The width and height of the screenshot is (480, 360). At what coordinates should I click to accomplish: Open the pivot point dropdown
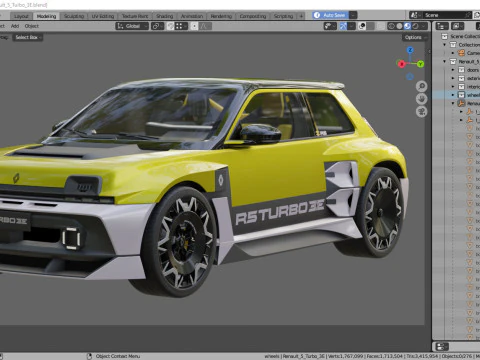coord(157,26)
